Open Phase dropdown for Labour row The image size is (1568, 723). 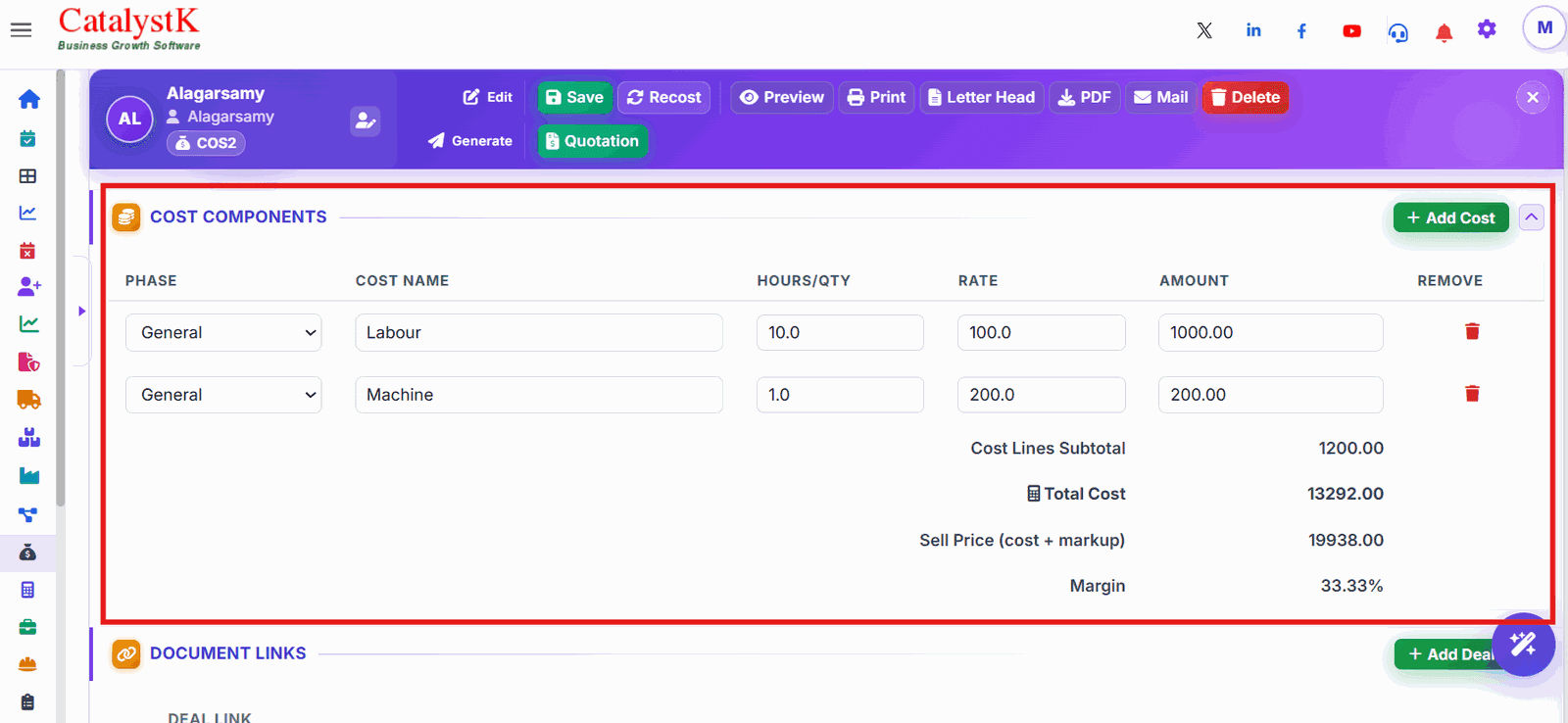223,333
